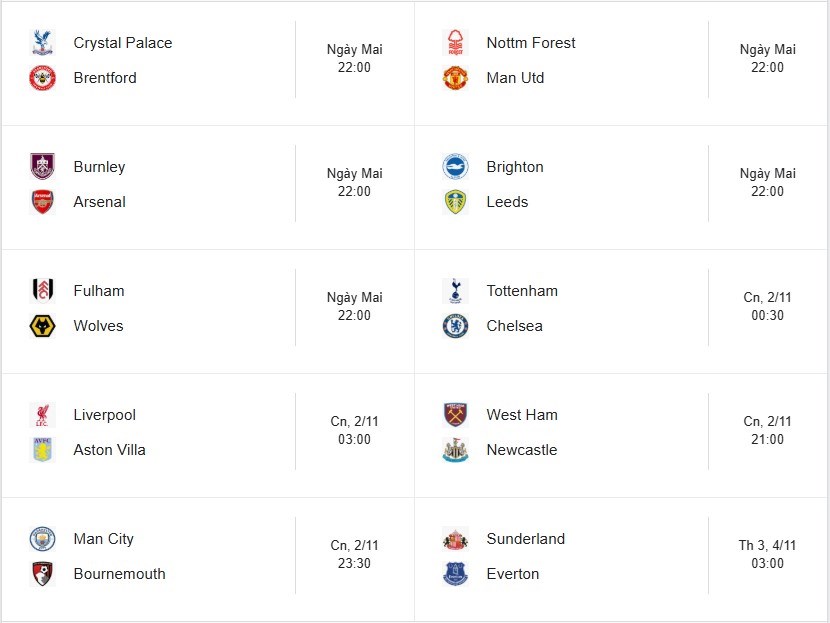
Task: Click the Tottenham team name
Action: [521, 291]
